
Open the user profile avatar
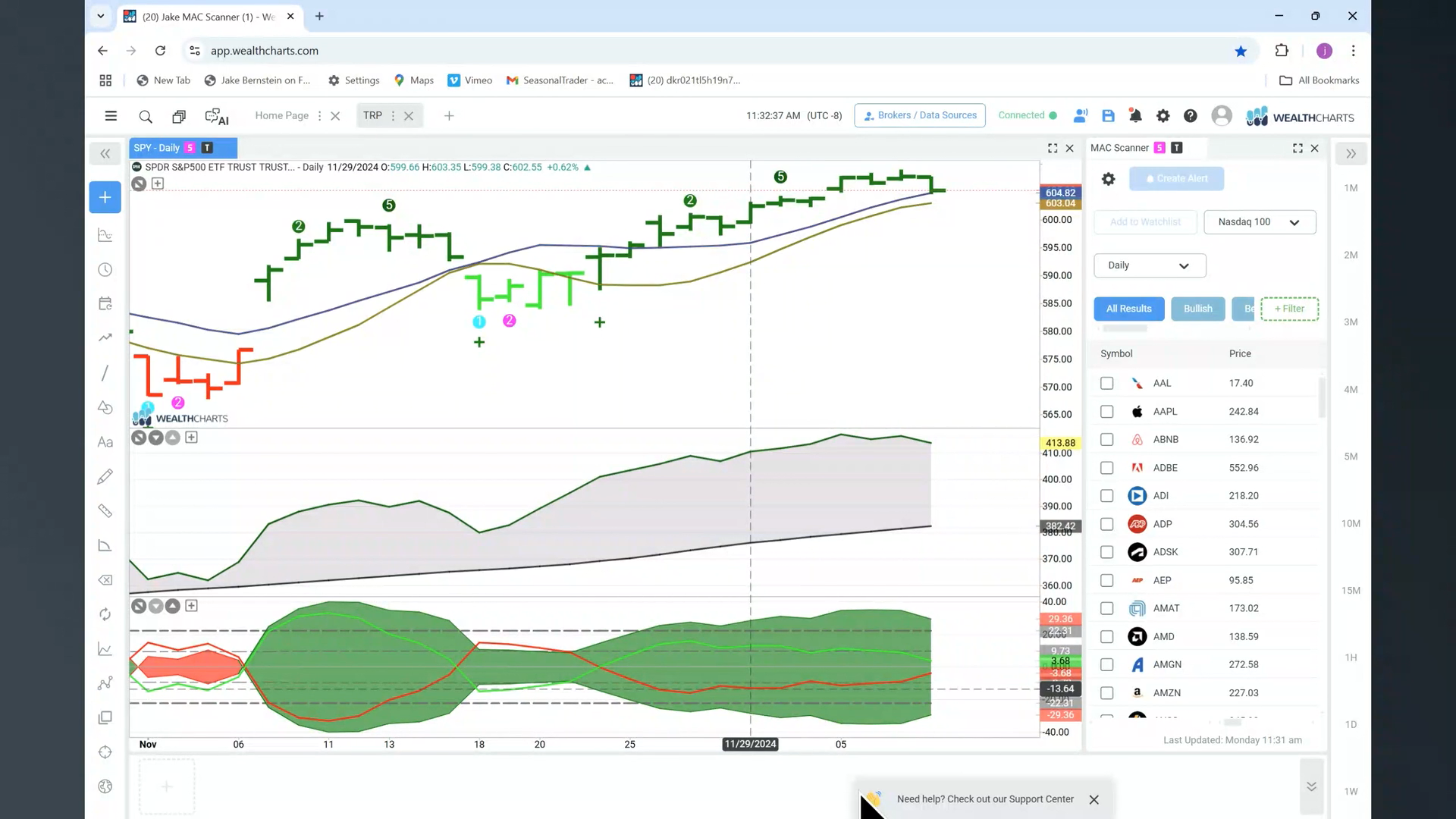(1222, 116)
